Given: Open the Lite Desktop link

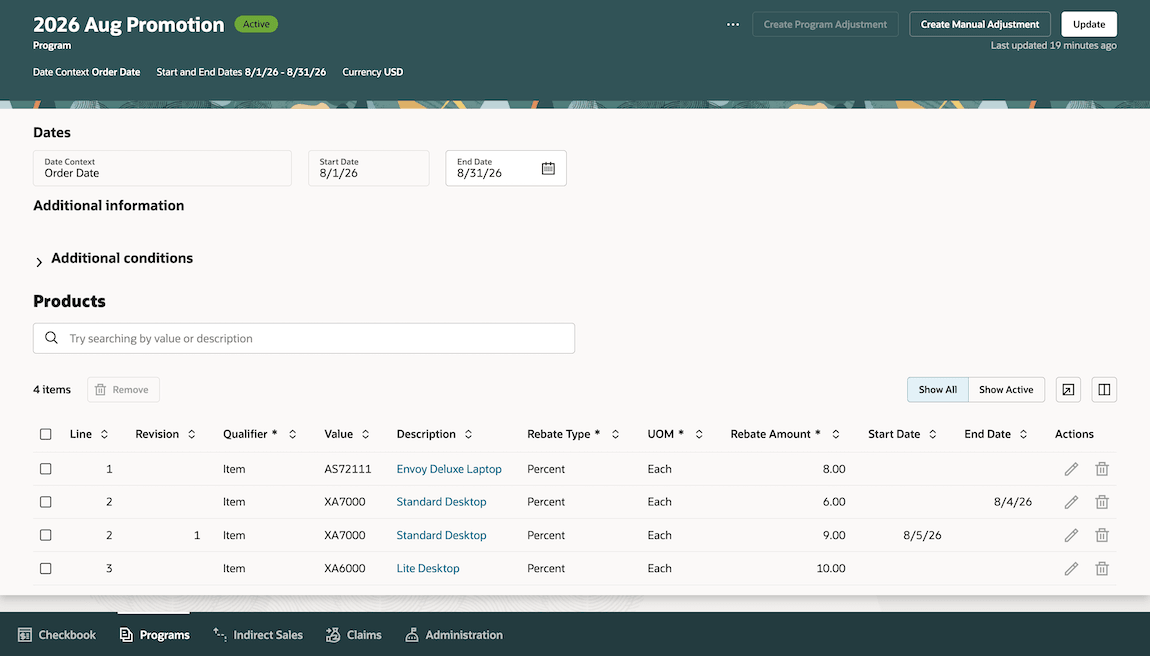Looking at the screenshot, I should tap(428, 568).
